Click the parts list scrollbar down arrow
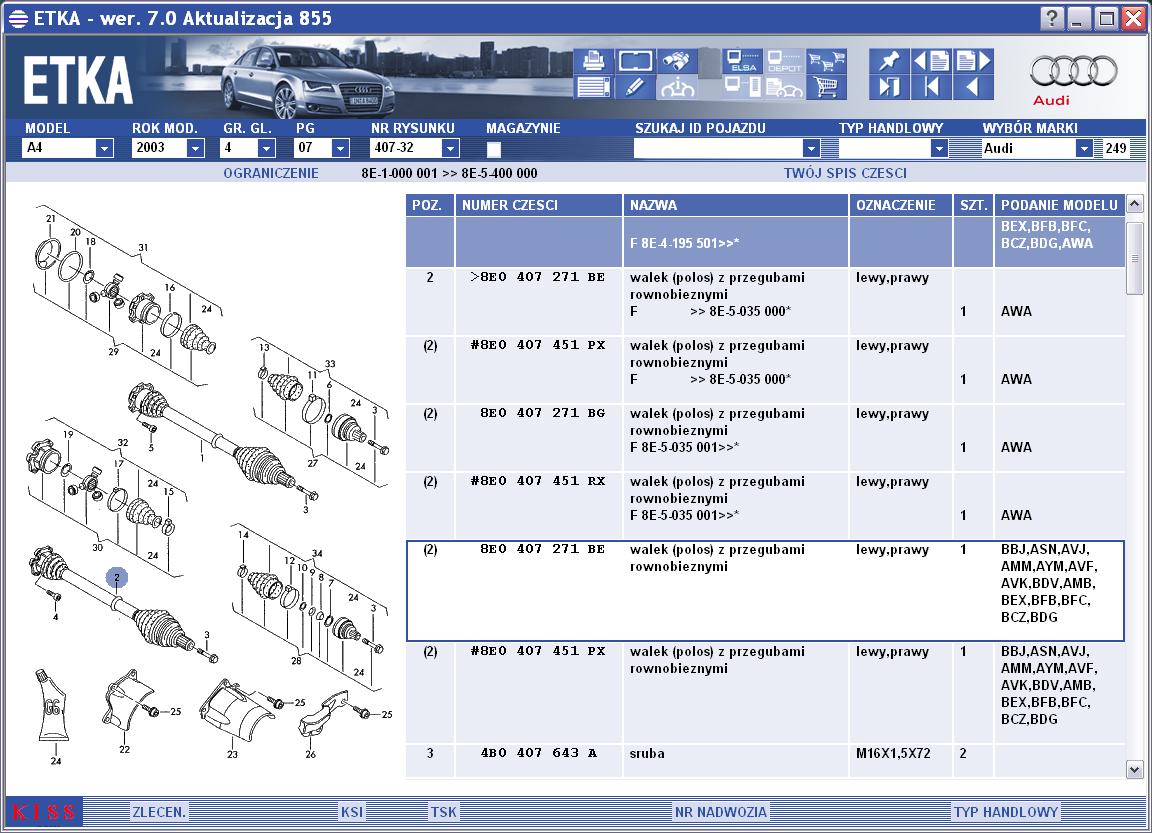1152x833 pixels. pyautogui.click(x=1134, y=769)
